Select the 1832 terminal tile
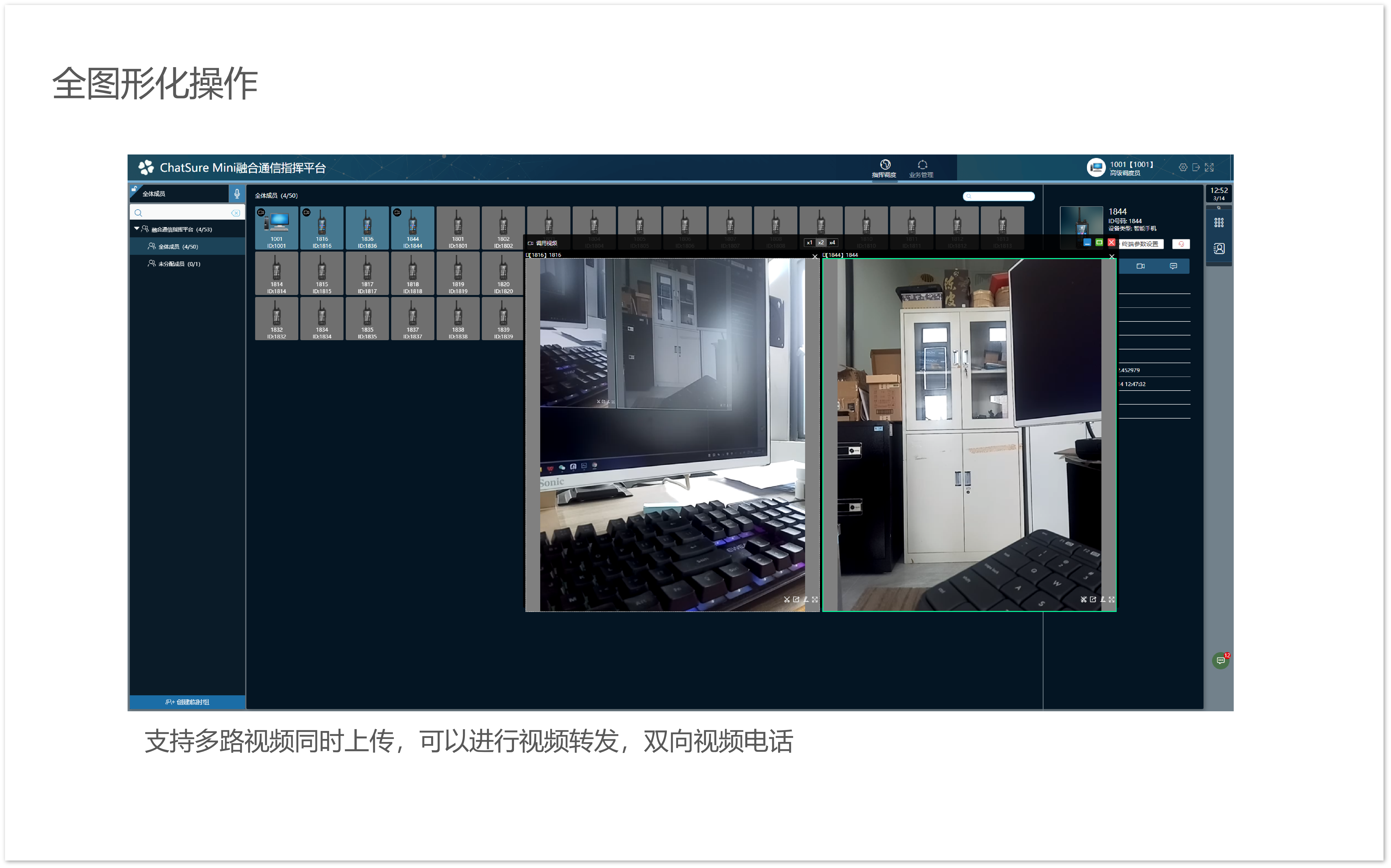Viewport: 1391px width, 868px height. pyautogui.click(x=277, y=319)
